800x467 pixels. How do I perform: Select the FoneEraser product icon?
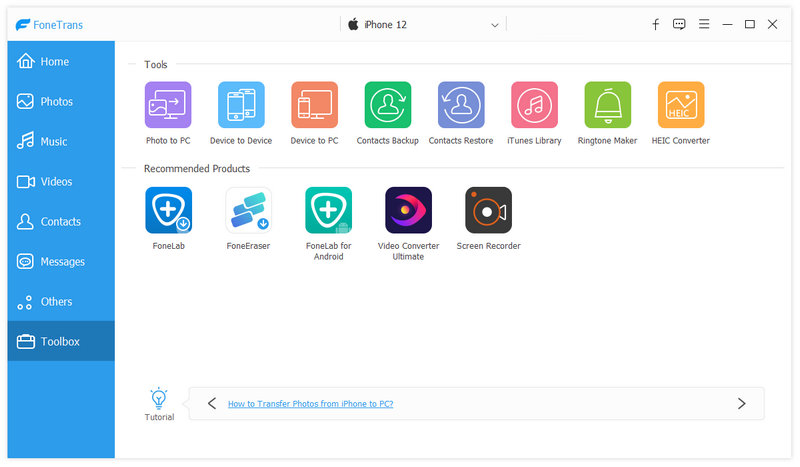[248, 211]
